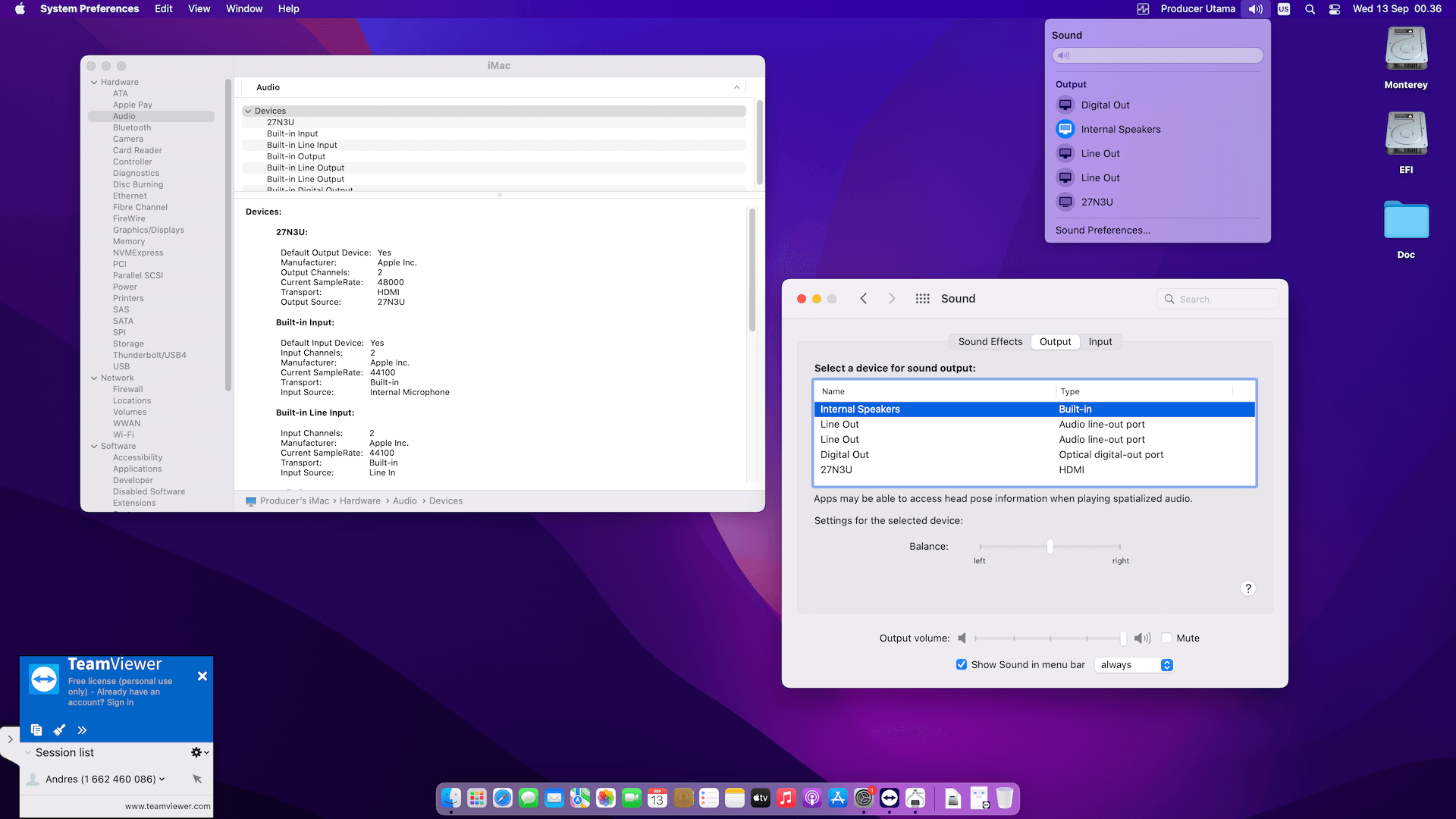
Task: Open the Edit menu
Action: tap(164, 9)
